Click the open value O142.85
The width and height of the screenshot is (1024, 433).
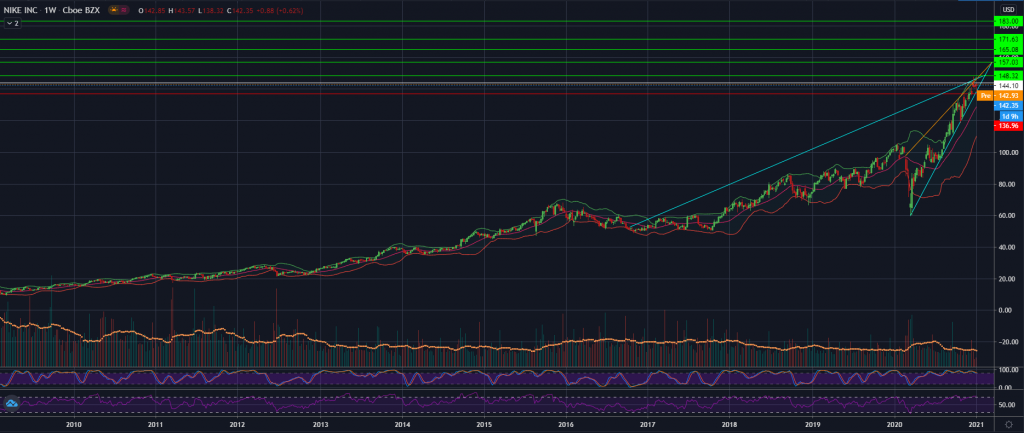pyautogui.click(x=152, y=10)
